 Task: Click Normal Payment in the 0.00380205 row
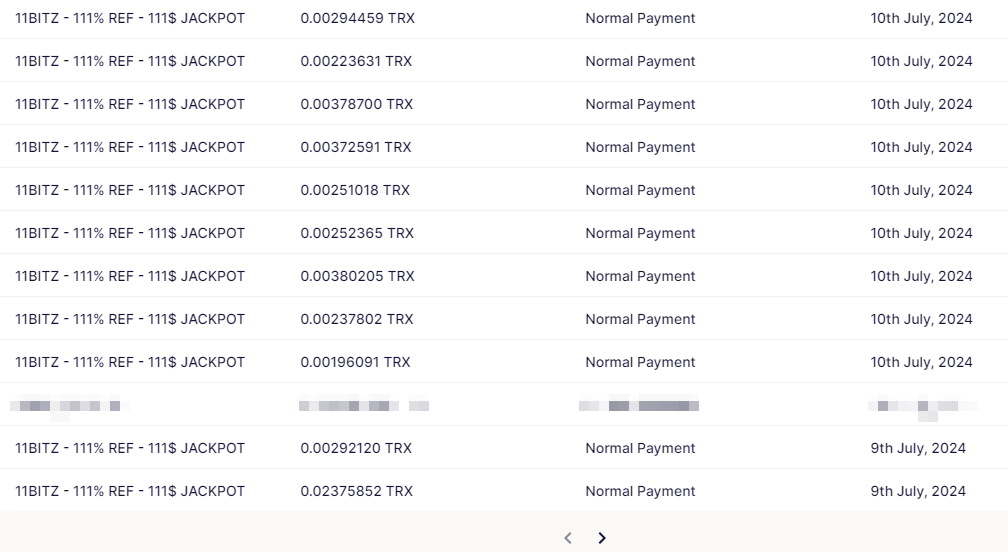tap(640, 276)
